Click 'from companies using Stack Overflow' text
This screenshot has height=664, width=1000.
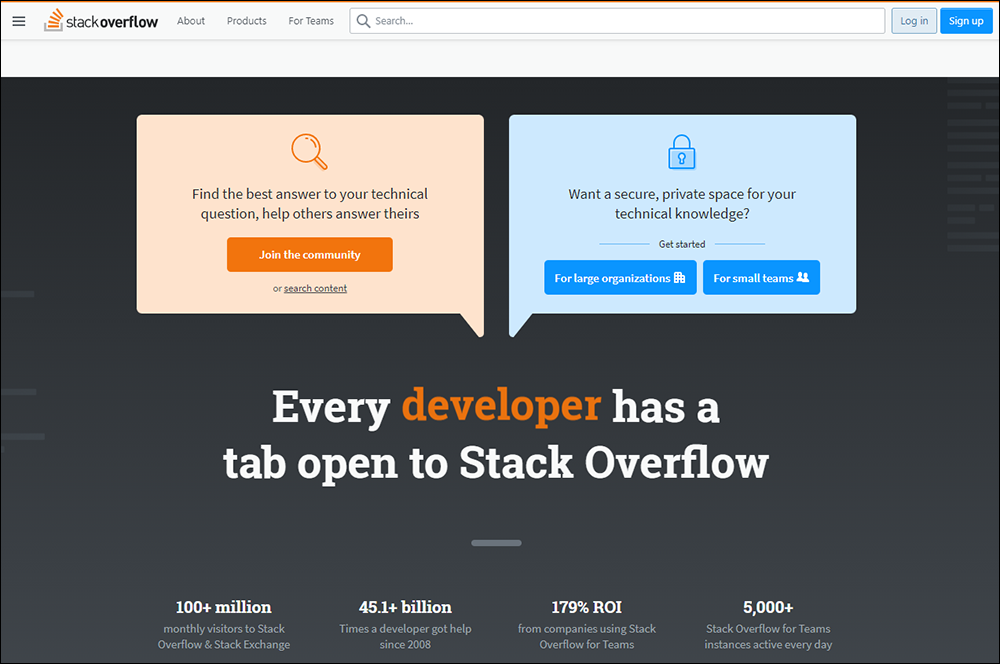click(x=587, y=637)
